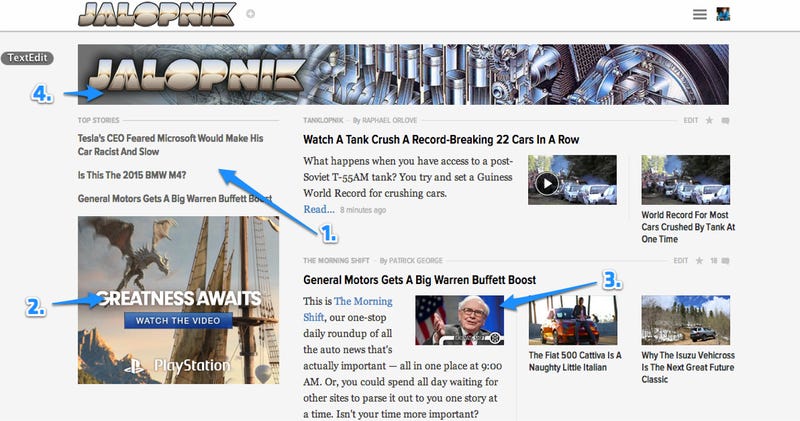Open the user avatar in the header
800x421 pixels.
pyautogui.click(x=723, y=14)
